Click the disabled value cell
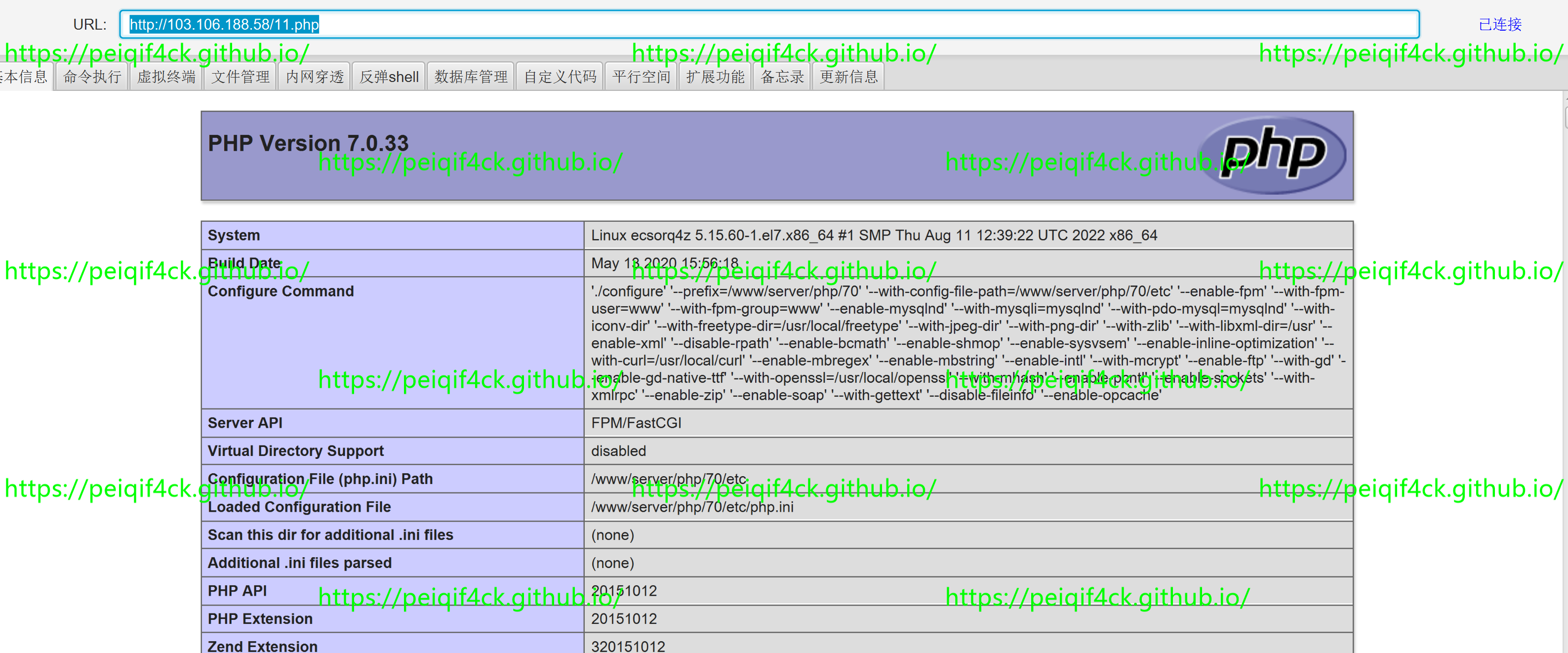The width and height of the screenshot is (1568, 653). pos(968,450)
